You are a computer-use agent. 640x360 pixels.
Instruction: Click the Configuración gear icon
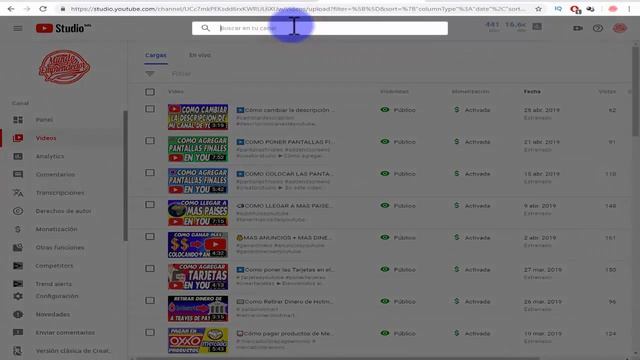tap(18, 296)
